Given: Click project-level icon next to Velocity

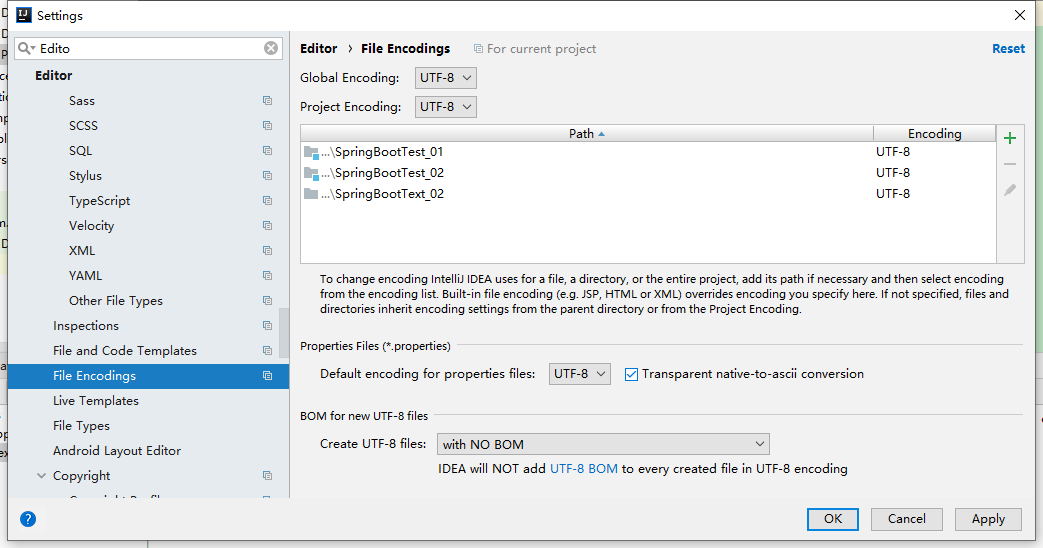Looking at the screenshot, I should tap(267, 225).
